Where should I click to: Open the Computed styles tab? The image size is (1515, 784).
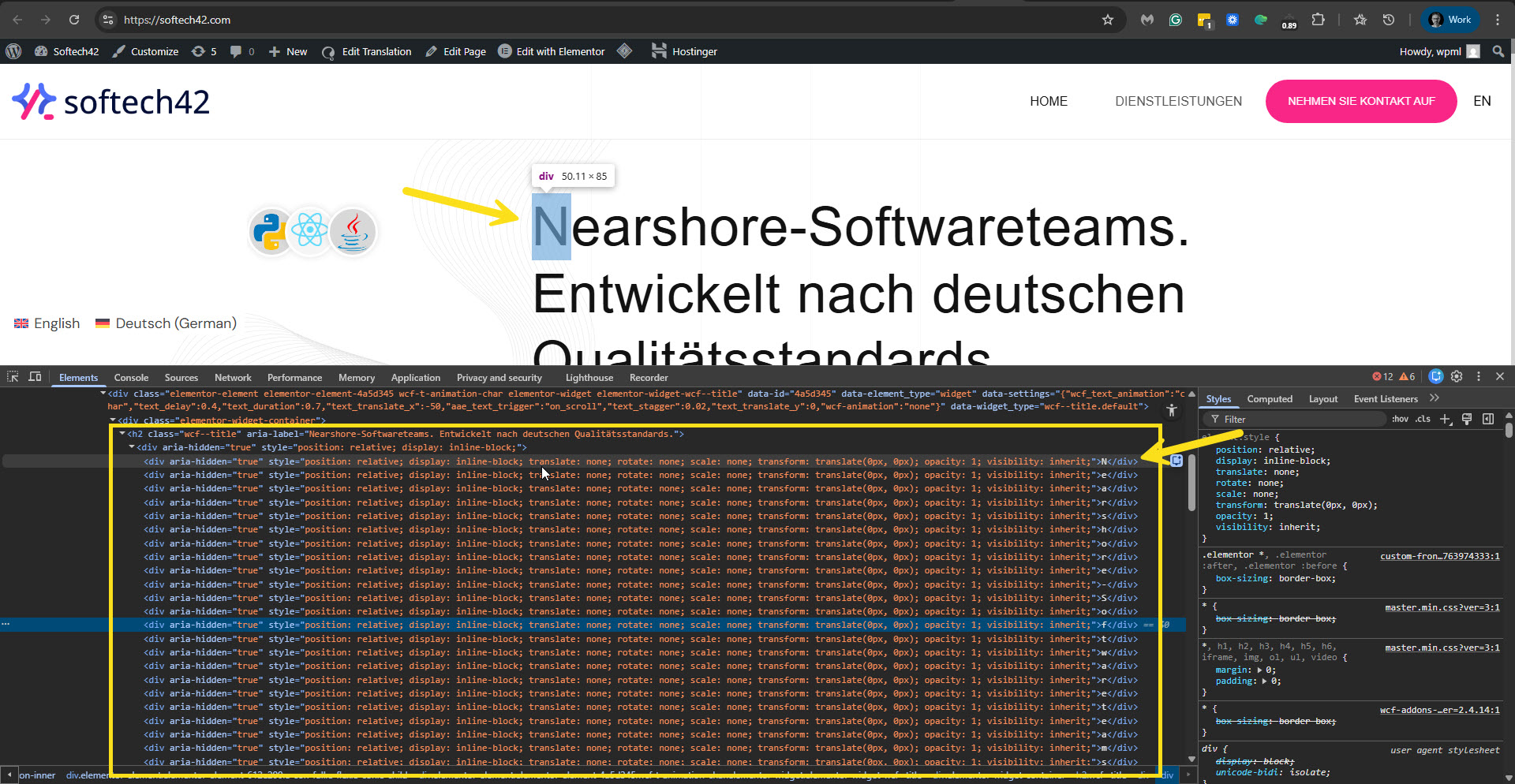tap(1269, 399)
